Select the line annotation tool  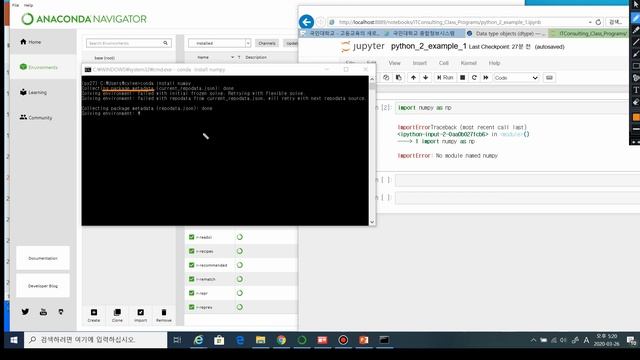point(636,42)
